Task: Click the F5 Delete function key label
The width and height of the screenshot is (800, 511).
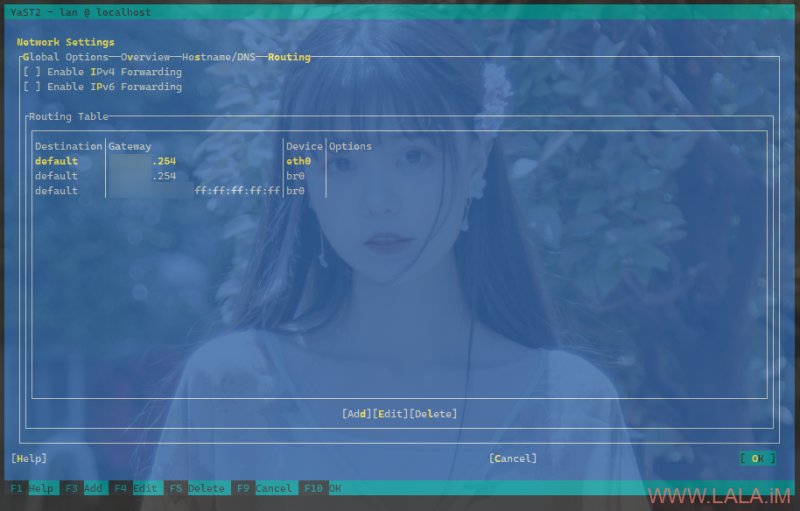Action: (x=197, y=489)
